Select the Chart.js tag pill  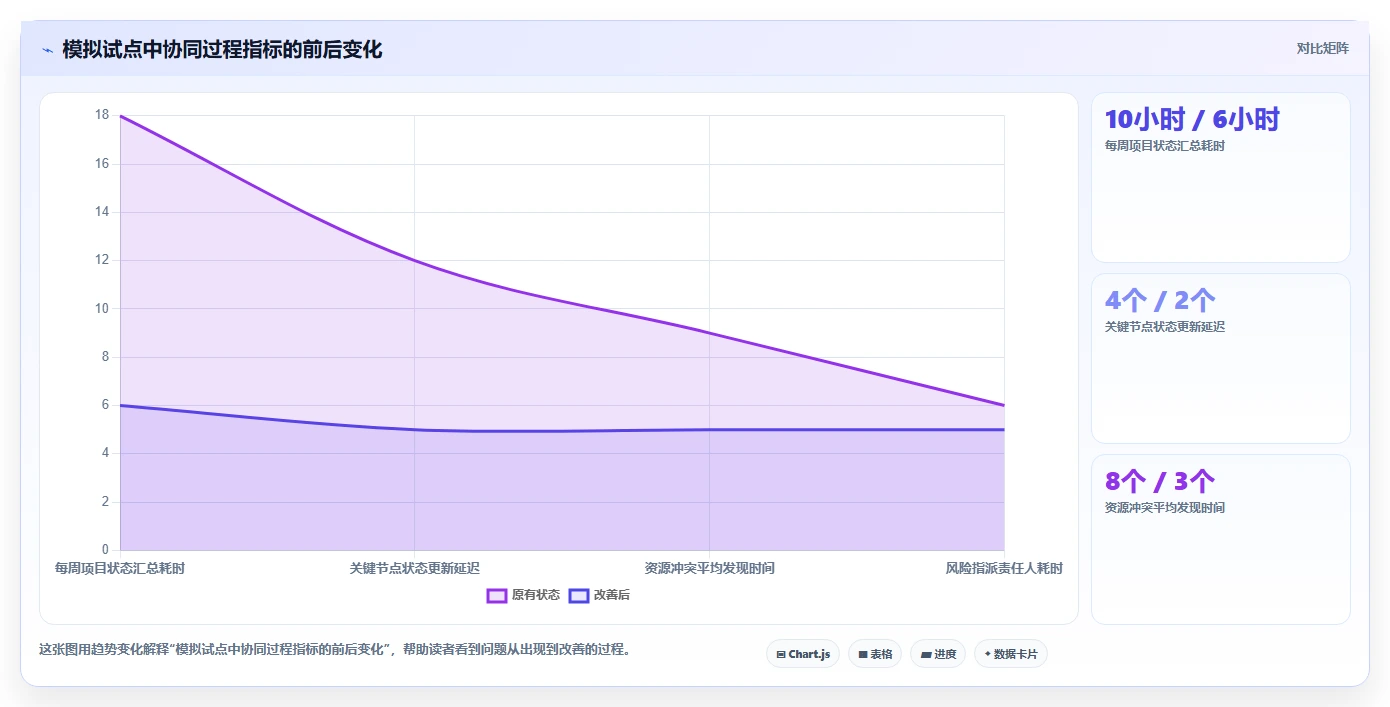(x=803, y=654)
